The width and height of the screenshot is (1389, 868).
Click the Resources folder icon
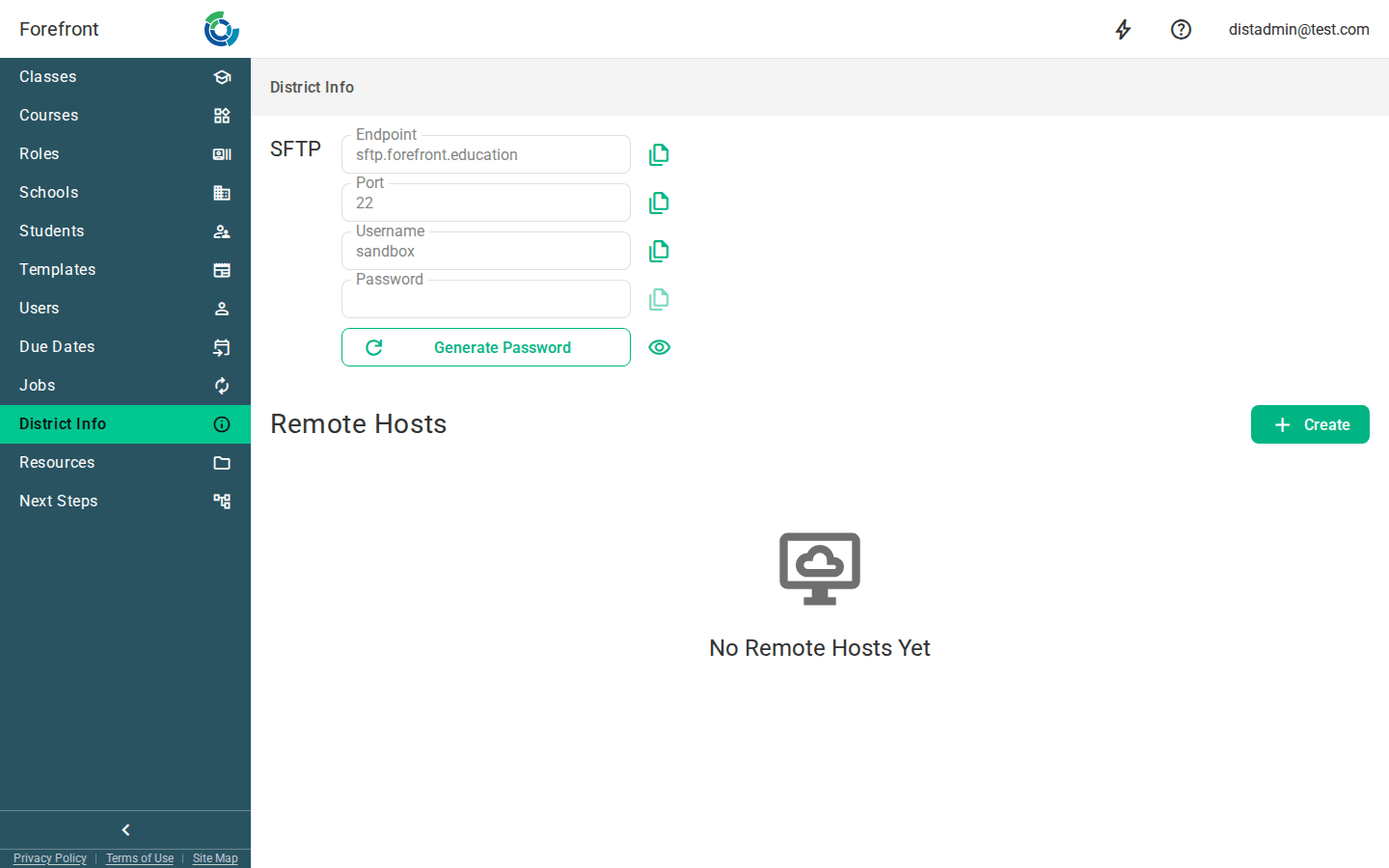tap(222, 463)
